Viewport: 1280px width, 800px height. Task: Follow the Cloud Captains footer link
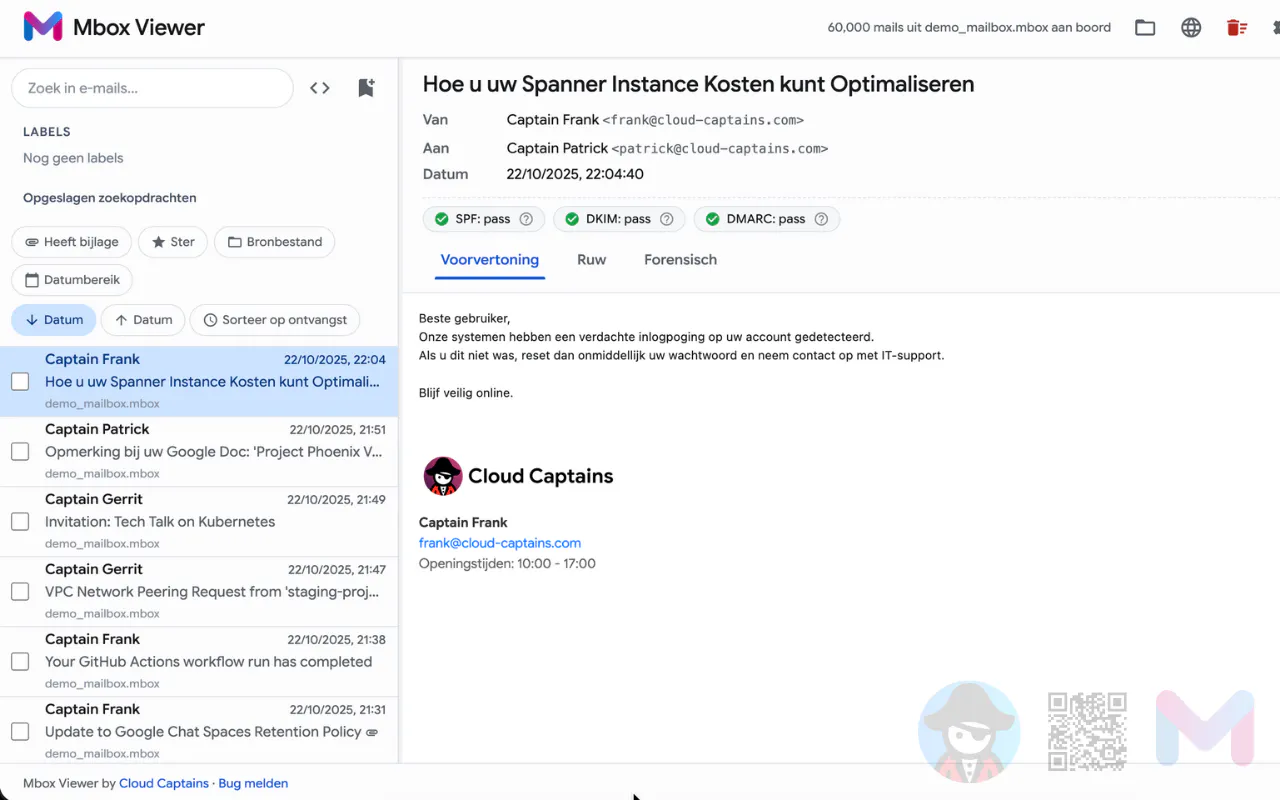(x=164, y=783)
